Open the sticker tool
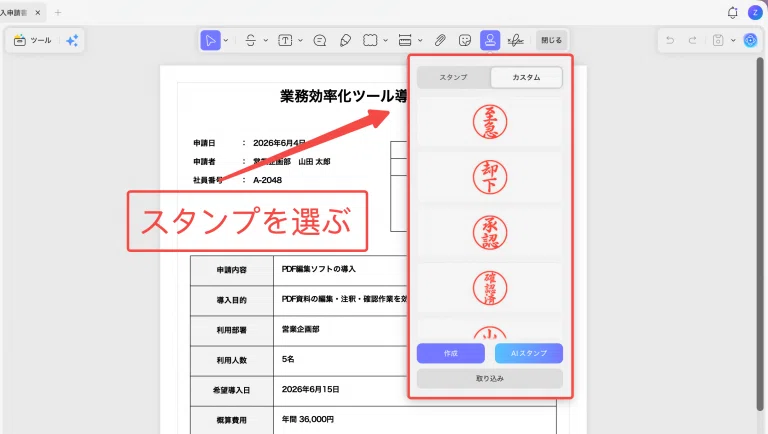This screenshot has width=768, height=434. click(465, 40)
